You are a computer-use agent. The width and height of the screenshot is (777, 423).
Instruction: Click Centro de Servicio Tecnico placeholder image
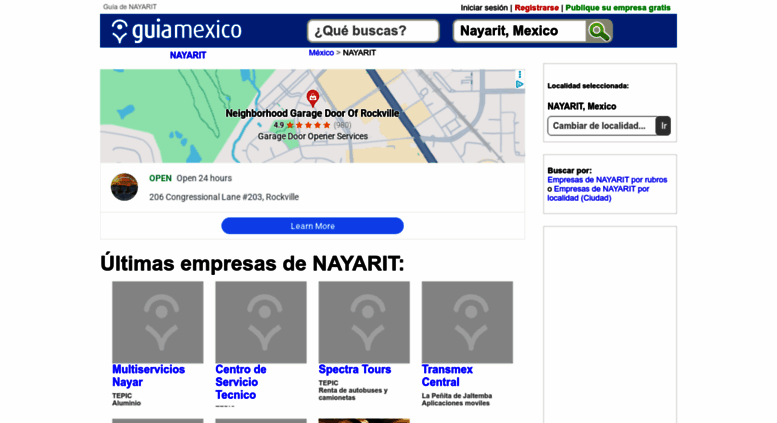(x=261, y=322)
